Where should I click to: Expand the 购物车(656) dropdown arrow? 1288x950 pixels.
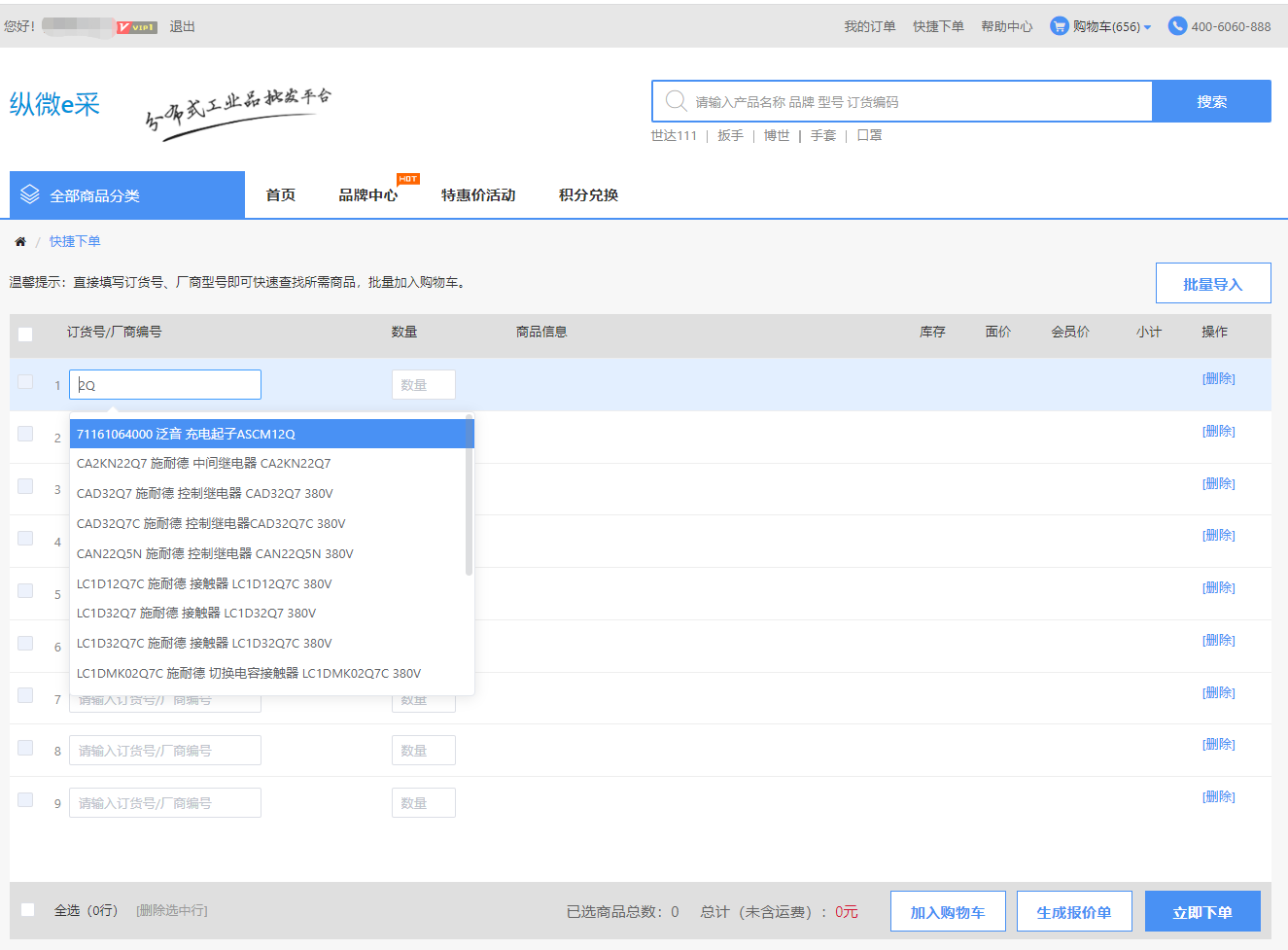[x=1147, y=27]
